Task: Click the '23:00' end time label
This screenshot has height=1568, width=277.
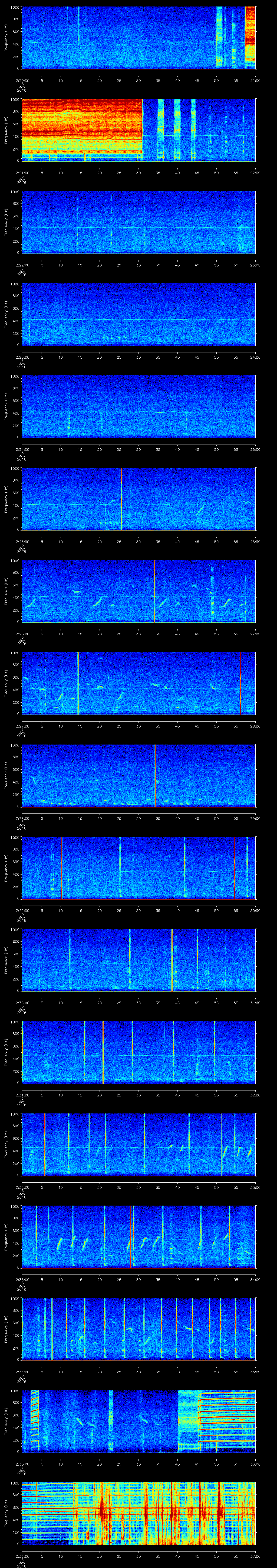Action: click(x=256, y=265)
